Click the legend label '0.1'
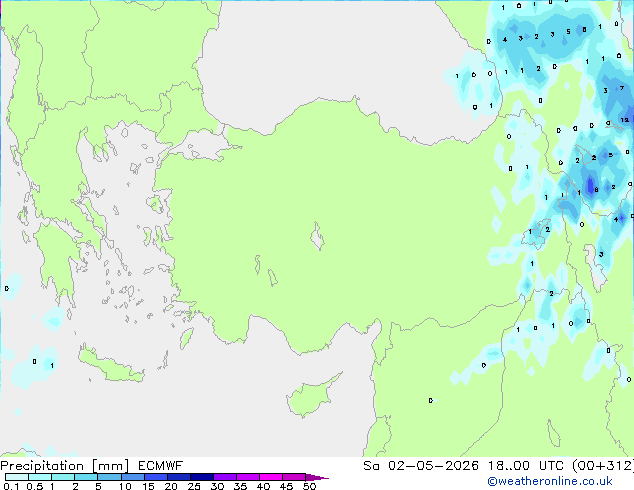Image resolution: width=634 pixels, height=490 pixels. (11, 486)
